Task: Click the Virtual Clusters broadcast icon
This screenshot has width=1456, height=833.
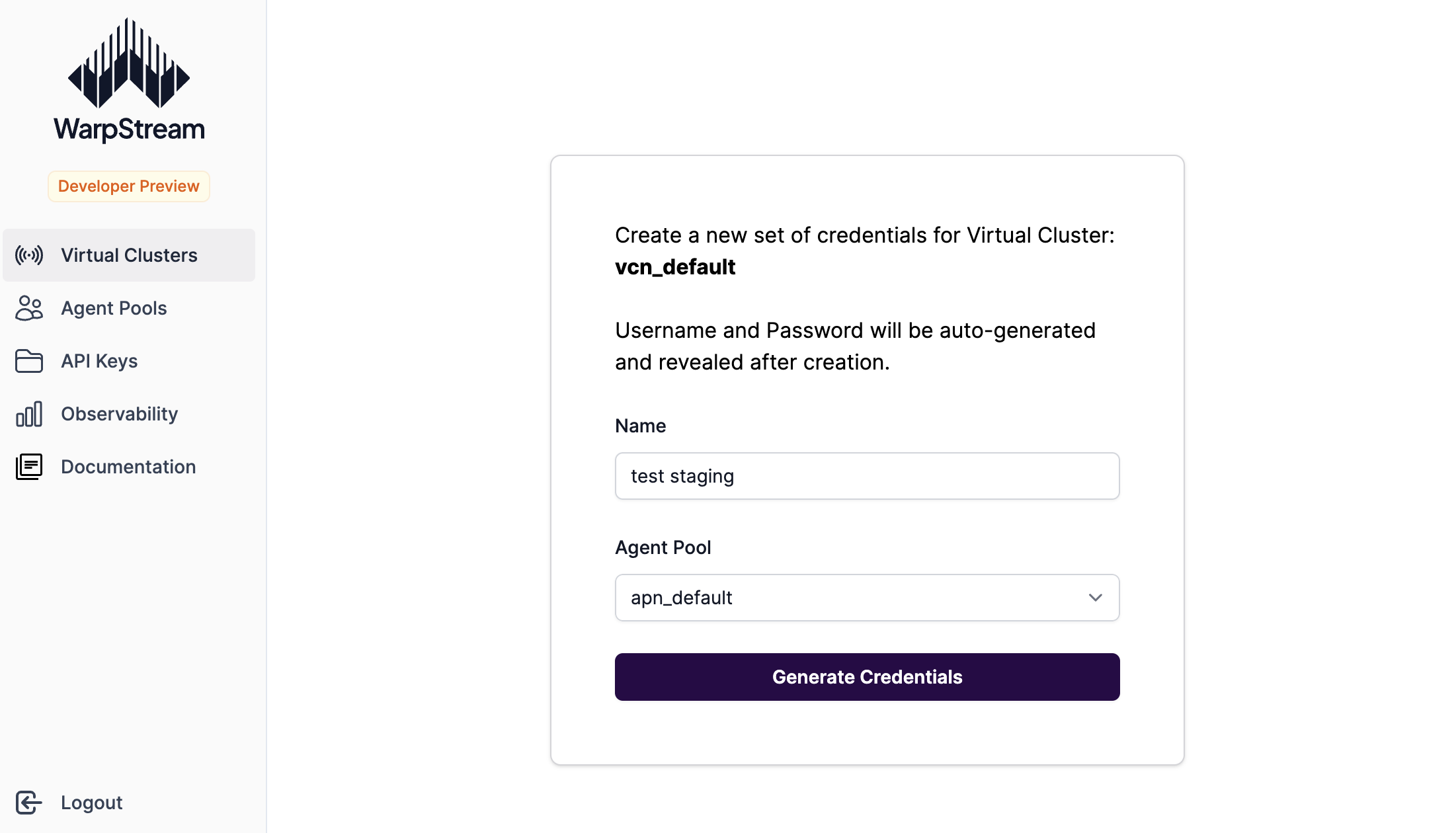Action: [x=29, y=255]
